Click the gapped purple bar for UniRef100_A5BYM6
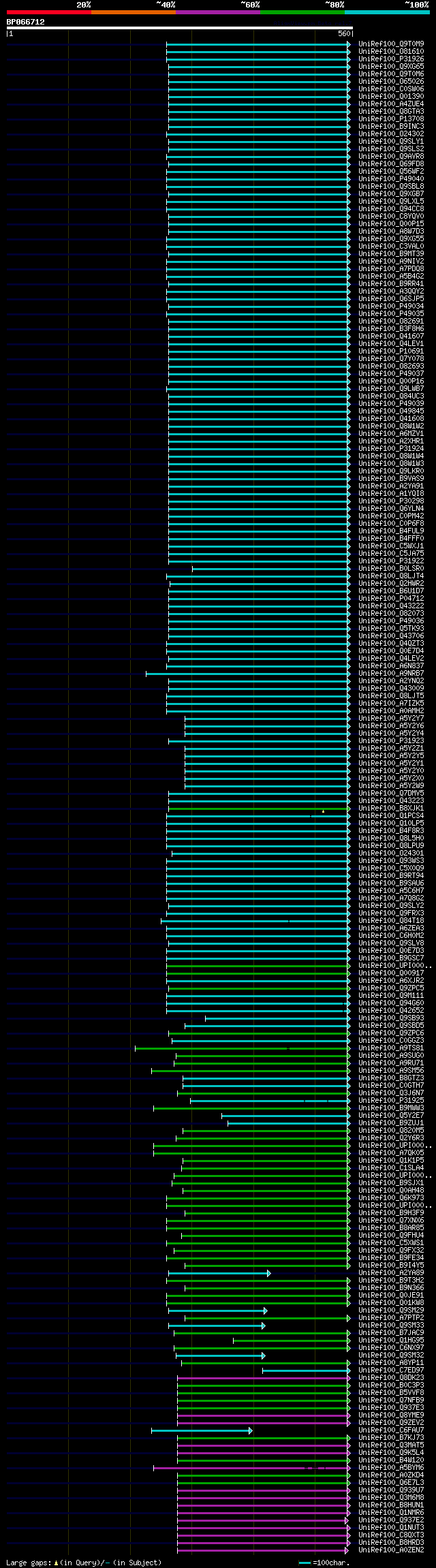Viewport: 436px width, 1568px height. pyautogui.click(x=252, y=1468)
